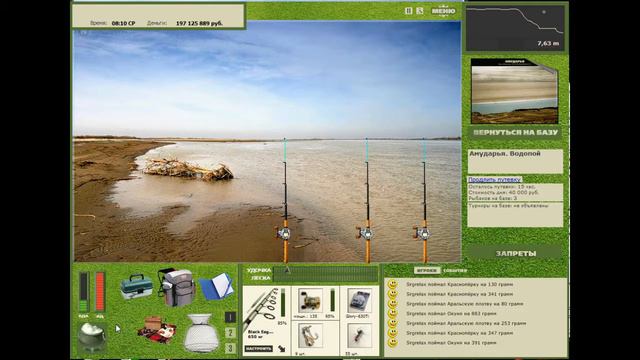Image resolution: width=640 pixels, height=360 pixels.
Task: Click the fishing line package slot
Action: click(359, 300)
